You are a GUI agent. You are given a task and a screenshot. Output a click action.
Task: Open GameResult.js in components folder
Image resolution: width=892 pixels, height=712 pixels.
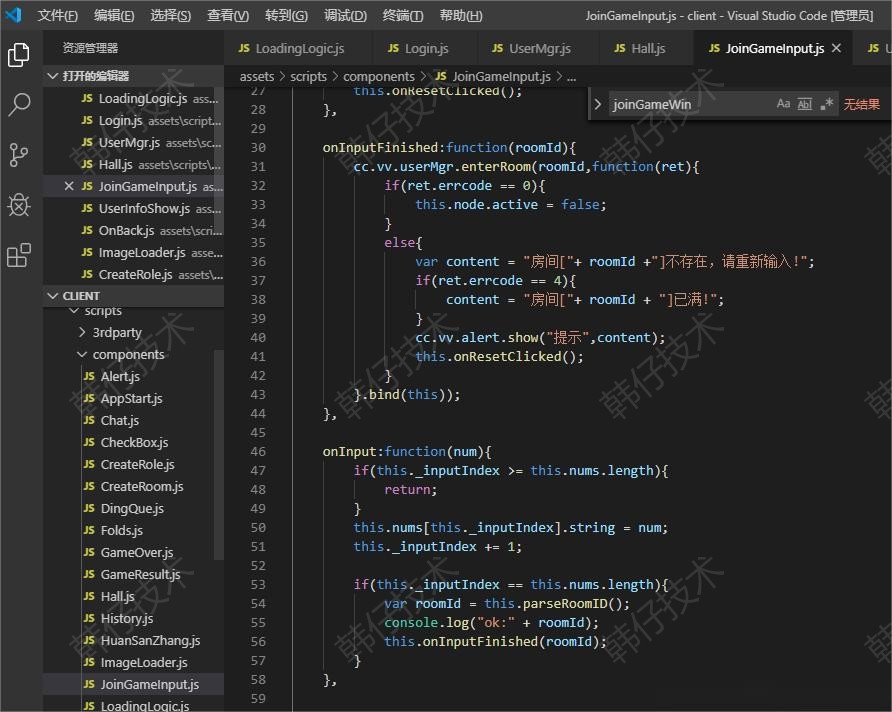tap(133, 575)
